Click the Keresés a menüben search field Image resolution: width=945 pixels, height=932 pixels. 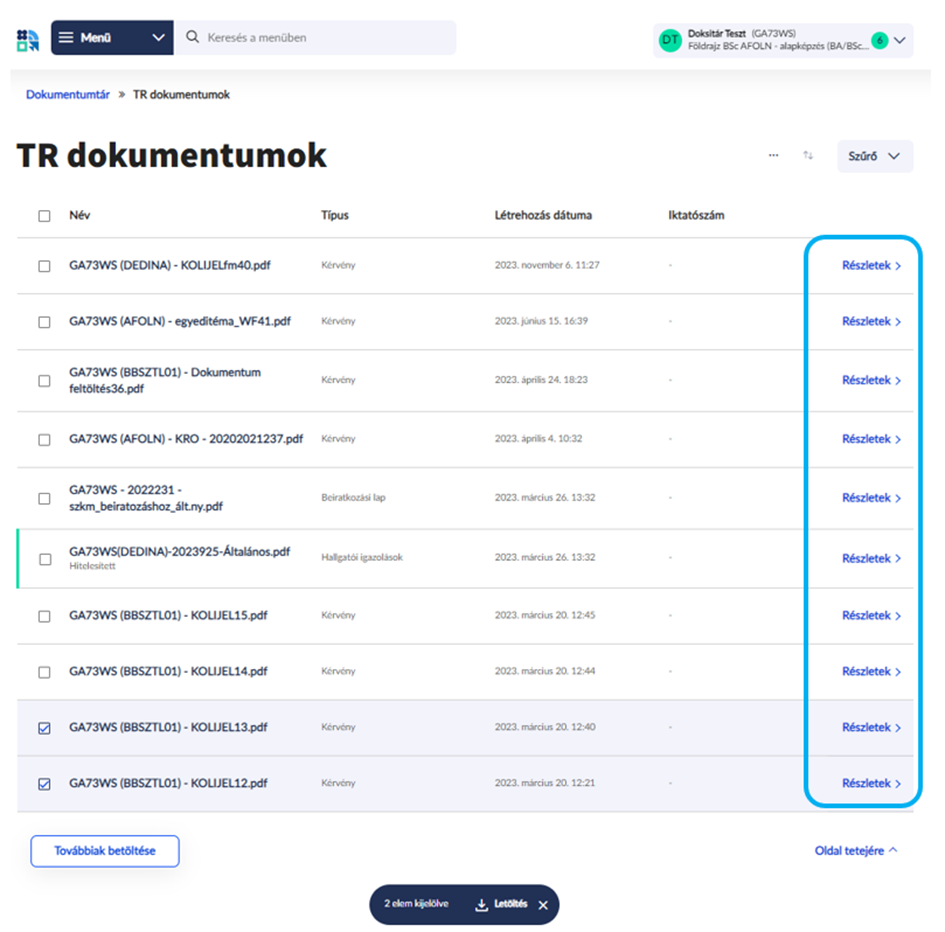[320, 38]
